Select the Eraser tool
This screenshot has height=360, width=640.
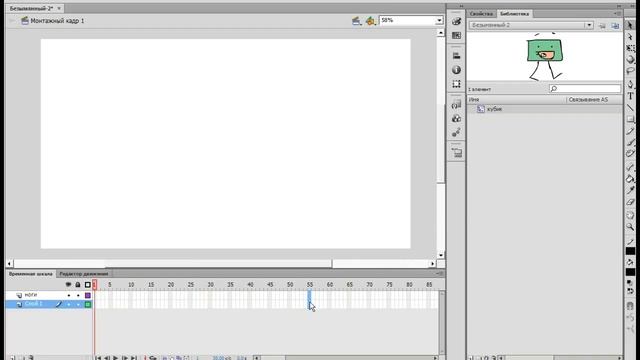point(630,202)
